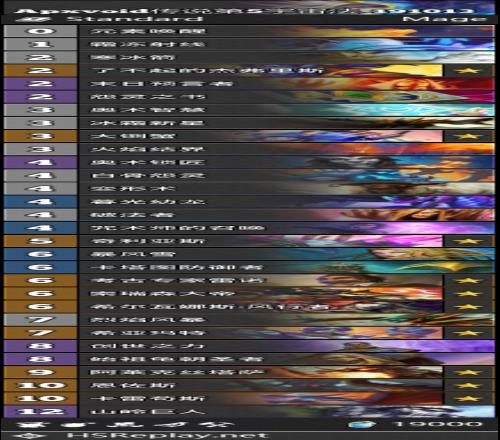Click the mana tile of 创世之力
Viewport: 500px width, 440px height.
pos(40,346)
